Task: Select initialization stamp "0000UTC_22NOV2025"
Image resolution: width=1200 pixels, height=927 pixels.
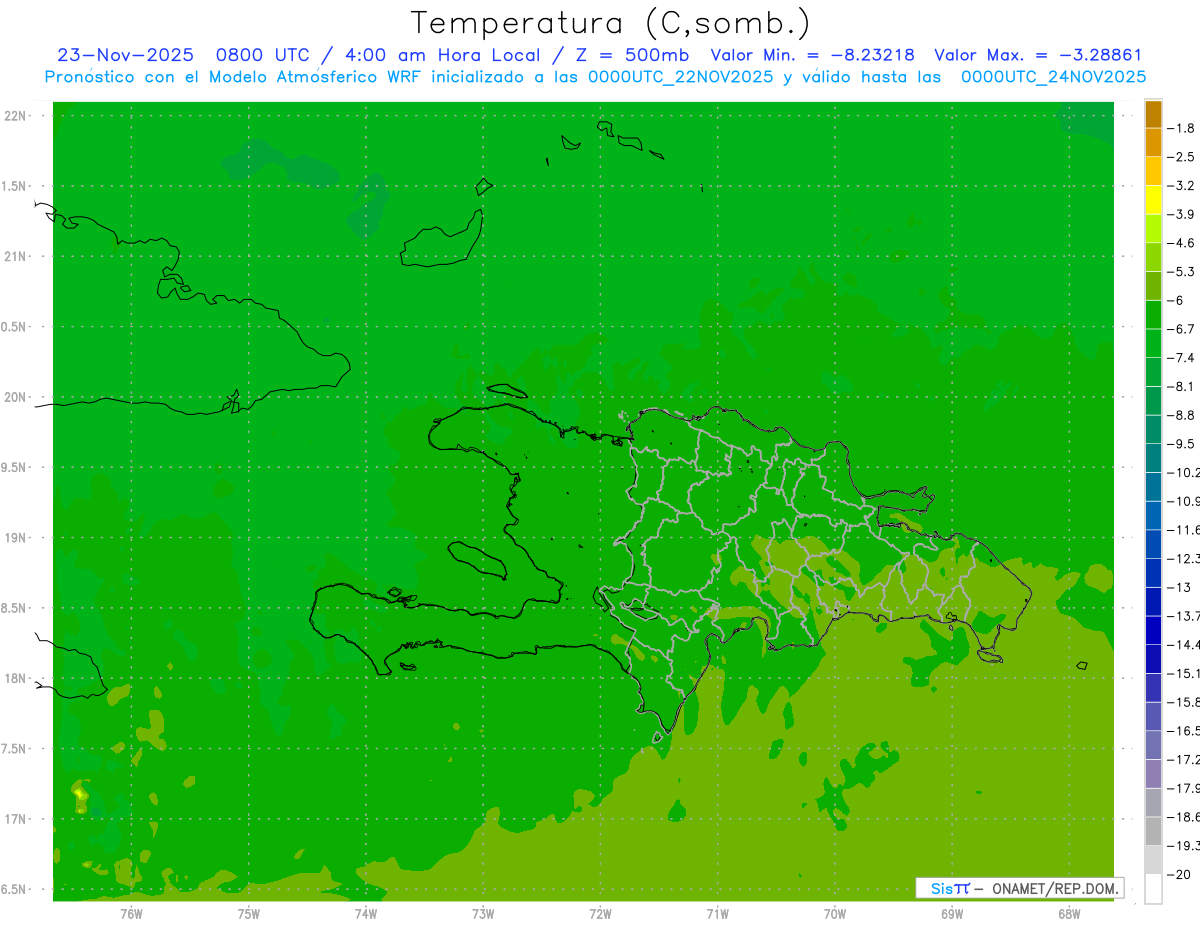Action: coord(680,77)
